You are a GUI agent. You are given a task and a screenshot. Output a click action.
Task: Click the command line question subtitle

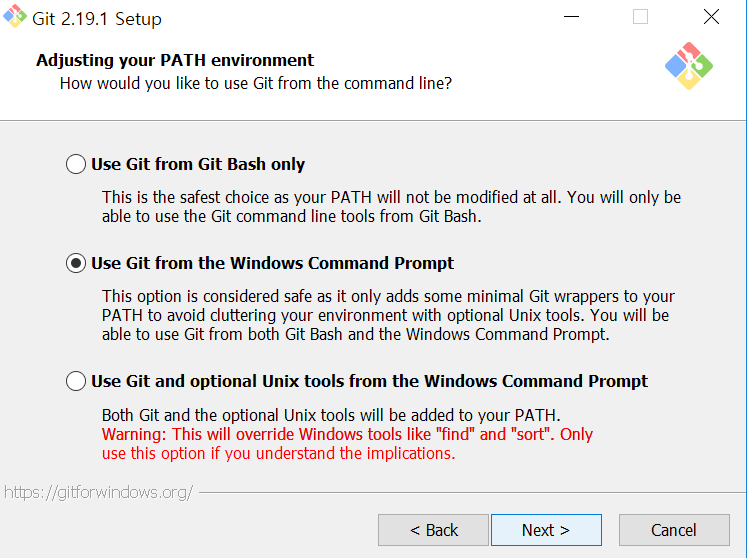coord(255,83)
